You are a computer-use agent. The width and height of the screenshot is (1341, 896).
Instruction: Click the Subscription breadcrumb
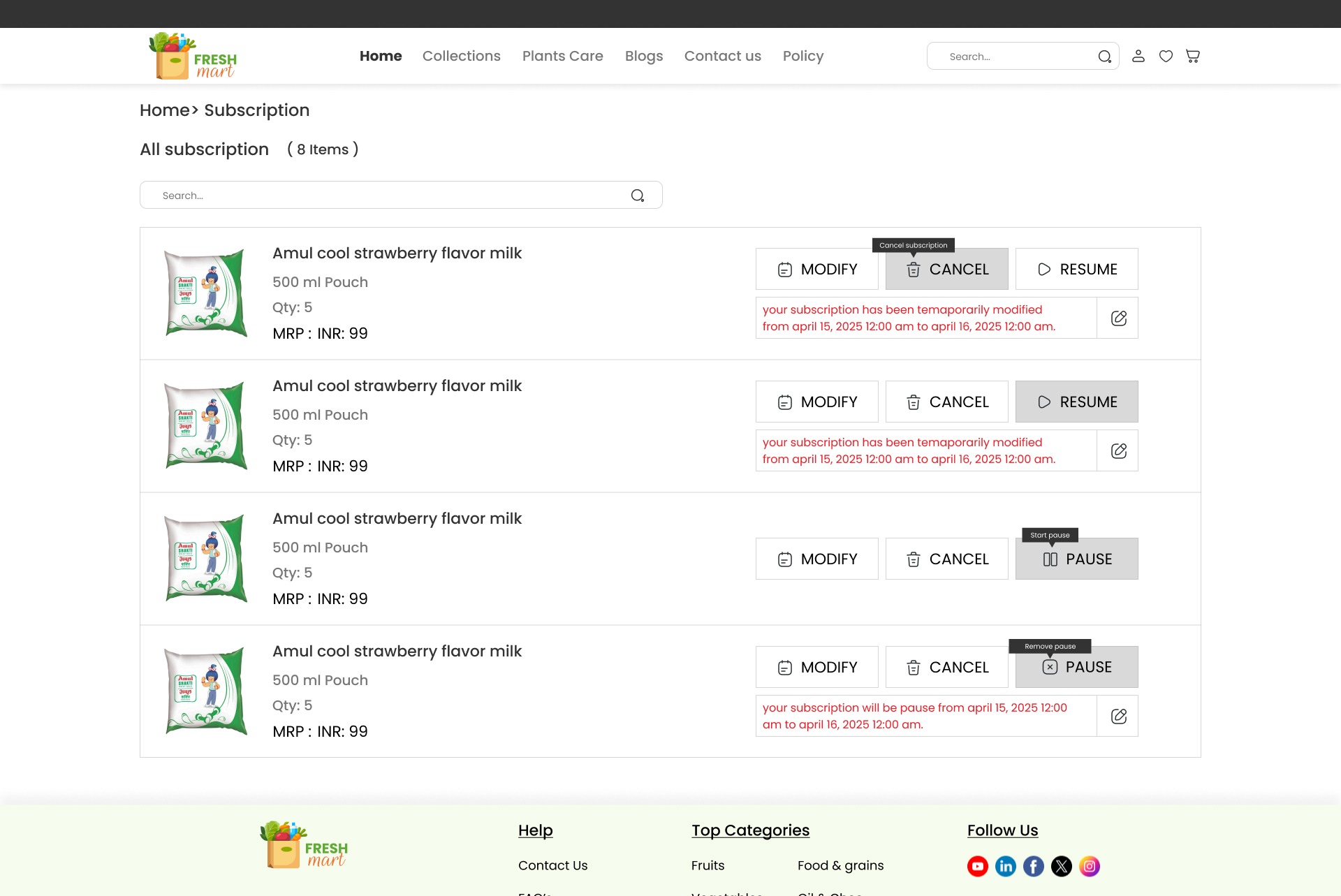click(x=257, y=110)
